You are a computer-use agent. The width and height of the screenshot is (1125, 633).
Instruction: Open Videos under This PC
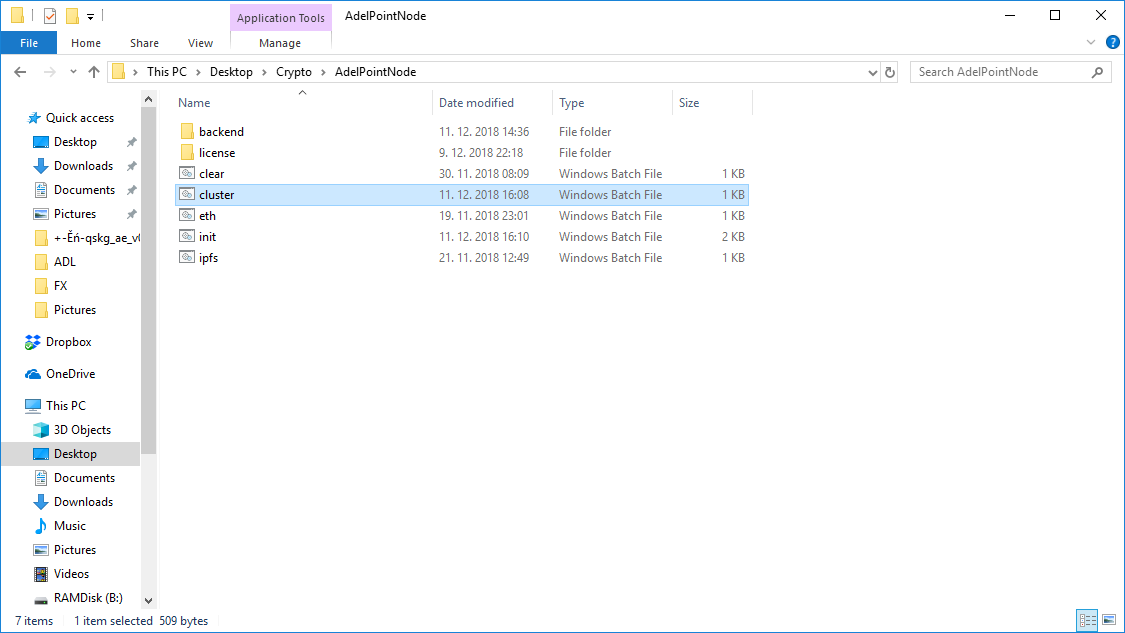[x=71, y=574]
